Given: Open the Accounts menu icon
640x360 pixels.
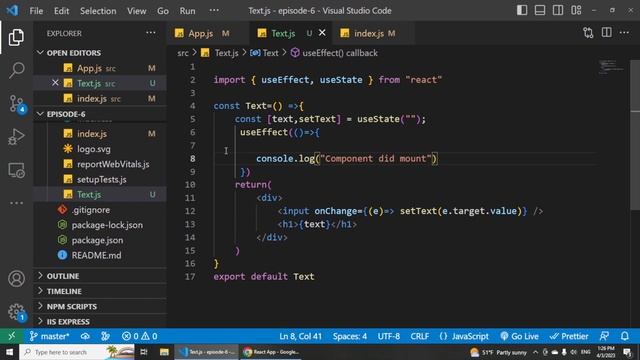Looking at the screenshot, I should (16, 279).
